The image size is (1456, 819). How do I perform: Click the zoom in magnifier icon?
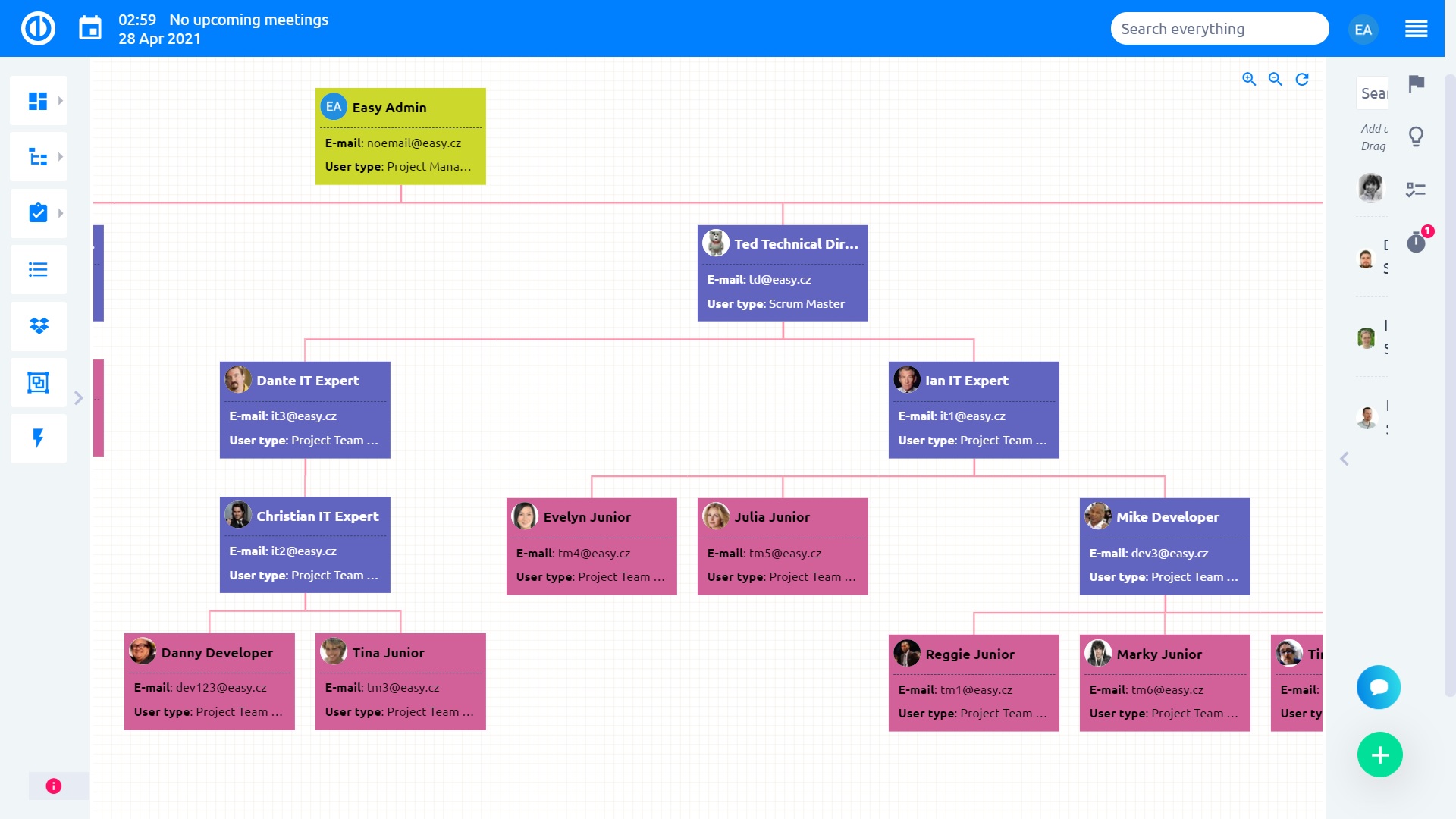point(1249,79)
